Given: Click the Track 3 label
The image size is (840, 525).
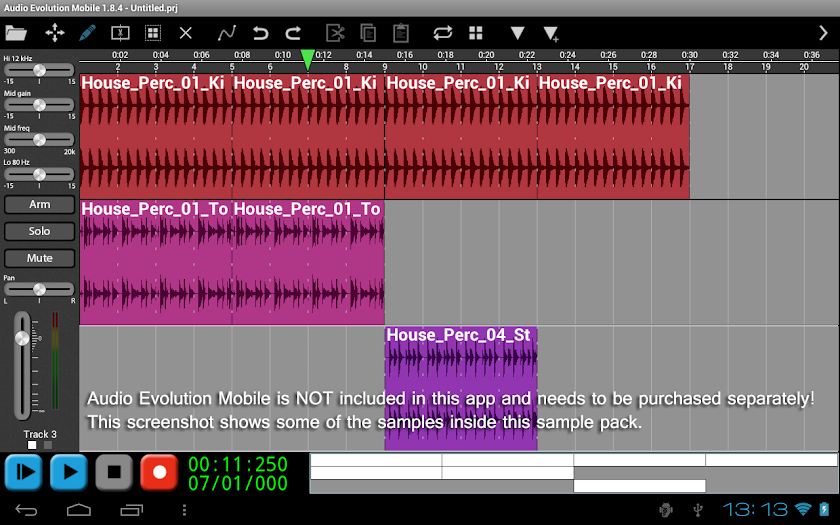Looking at the screenshot, I should pos(40,434).
